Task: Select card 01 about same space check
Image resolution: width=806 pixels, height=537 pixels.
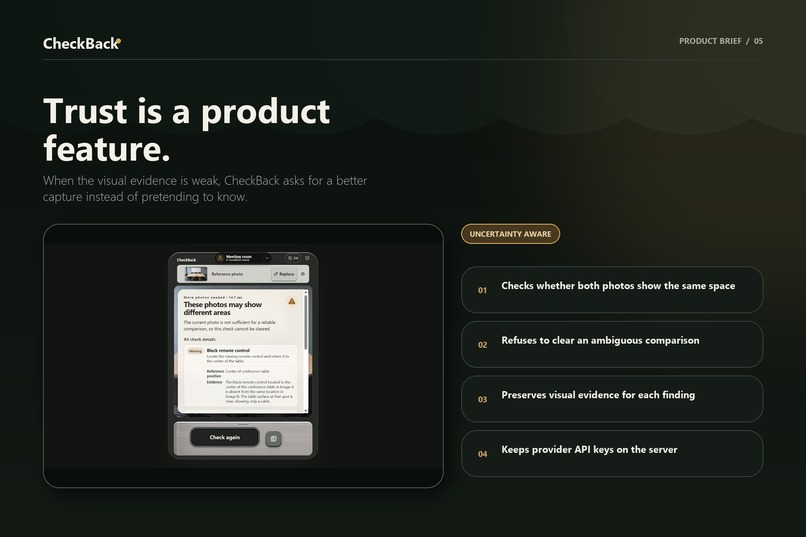Action: tap(612, 289)
